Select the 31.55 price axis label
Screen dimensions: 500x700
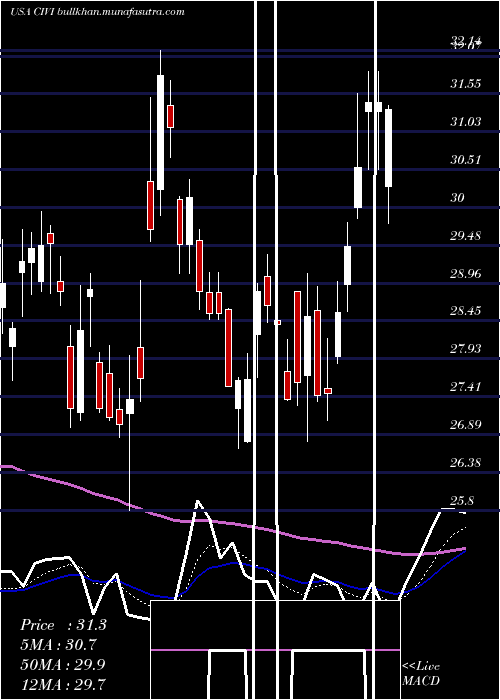[466, 83]
